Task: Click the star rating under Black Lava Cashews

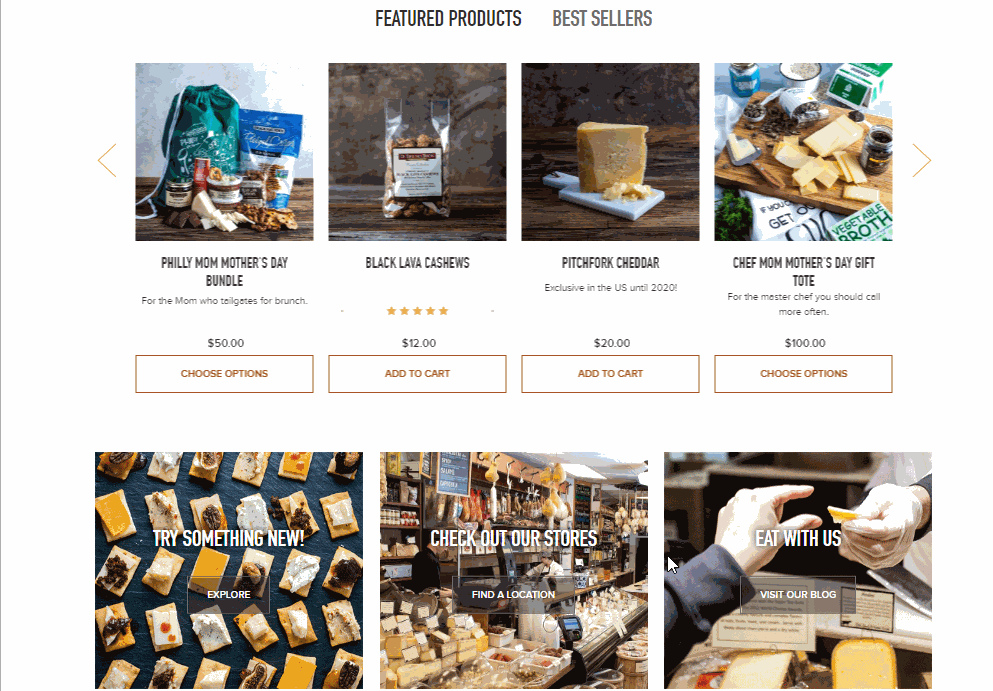Action: pyautogui.click(x=417, y=311)
